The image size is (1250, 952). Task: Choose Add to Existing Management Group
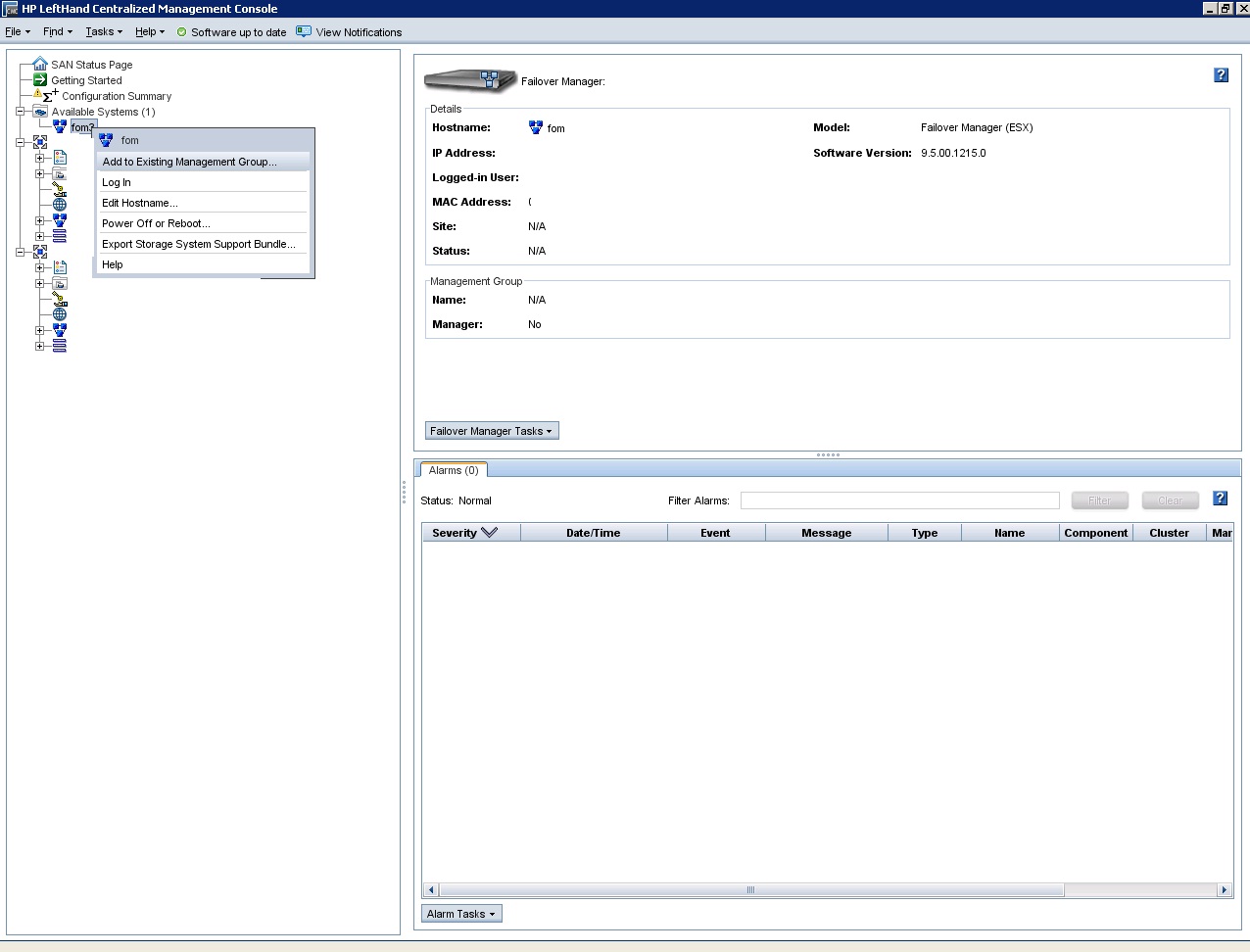click(x=203, y=162)
